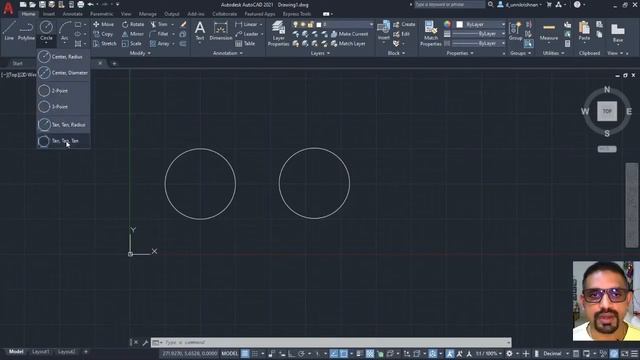Click the Trim tool
Image resolution: width=640 pixels, height=360 pixels.
pos(159,24)
